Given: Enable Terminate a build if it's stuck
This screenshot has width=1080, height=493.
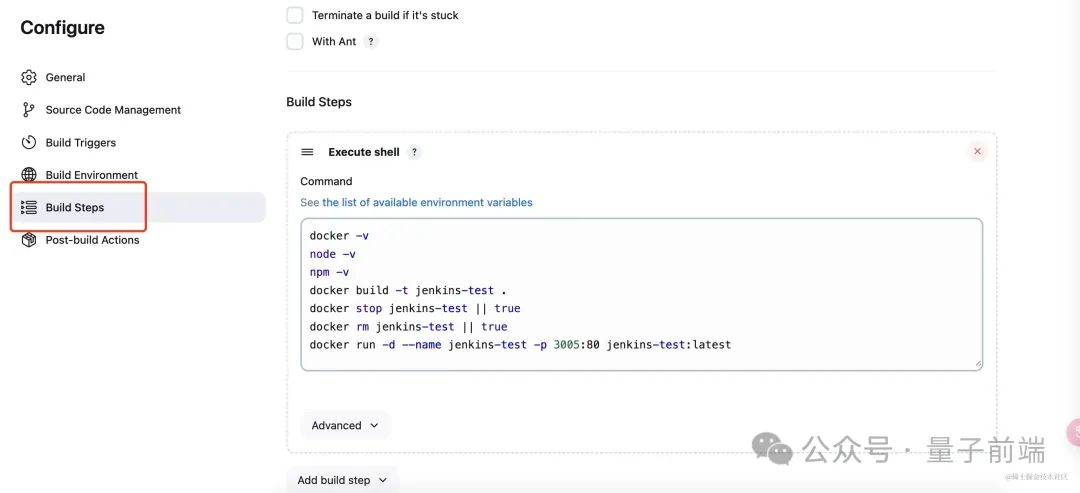Looking at the screenshot, I should point(295,15).
